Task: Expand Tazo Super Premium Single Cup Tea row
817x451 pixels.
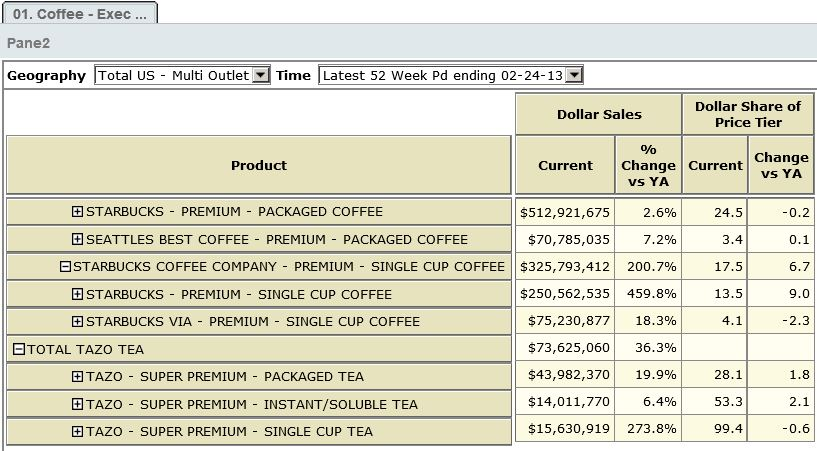Action: pyautogui.click(x=78, y=432)
